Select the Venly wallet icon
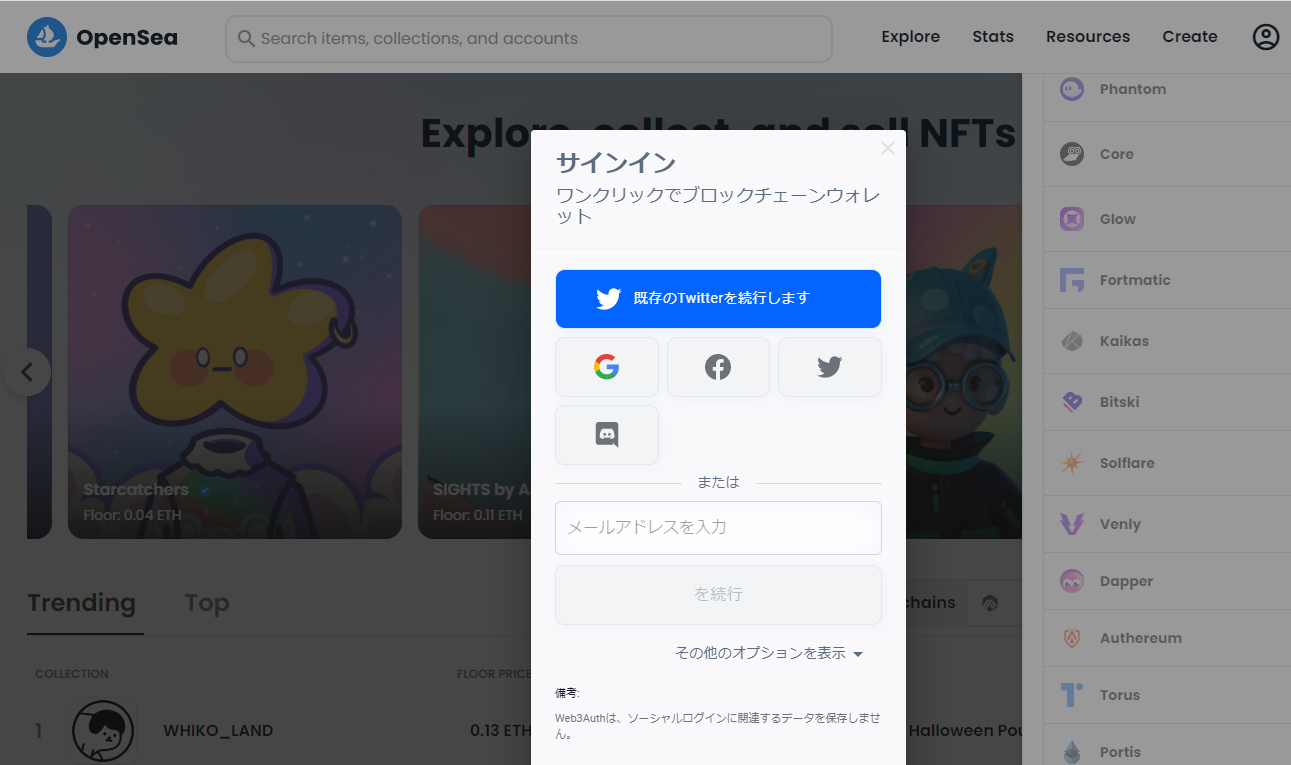The height and width of the screenshot is (765, 1291). (x=1071, y=523)
